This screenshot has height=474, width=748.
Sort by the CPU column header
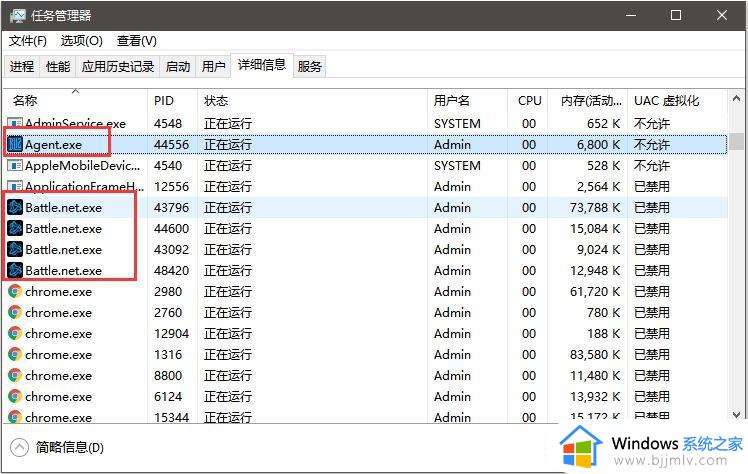(528, 101)
